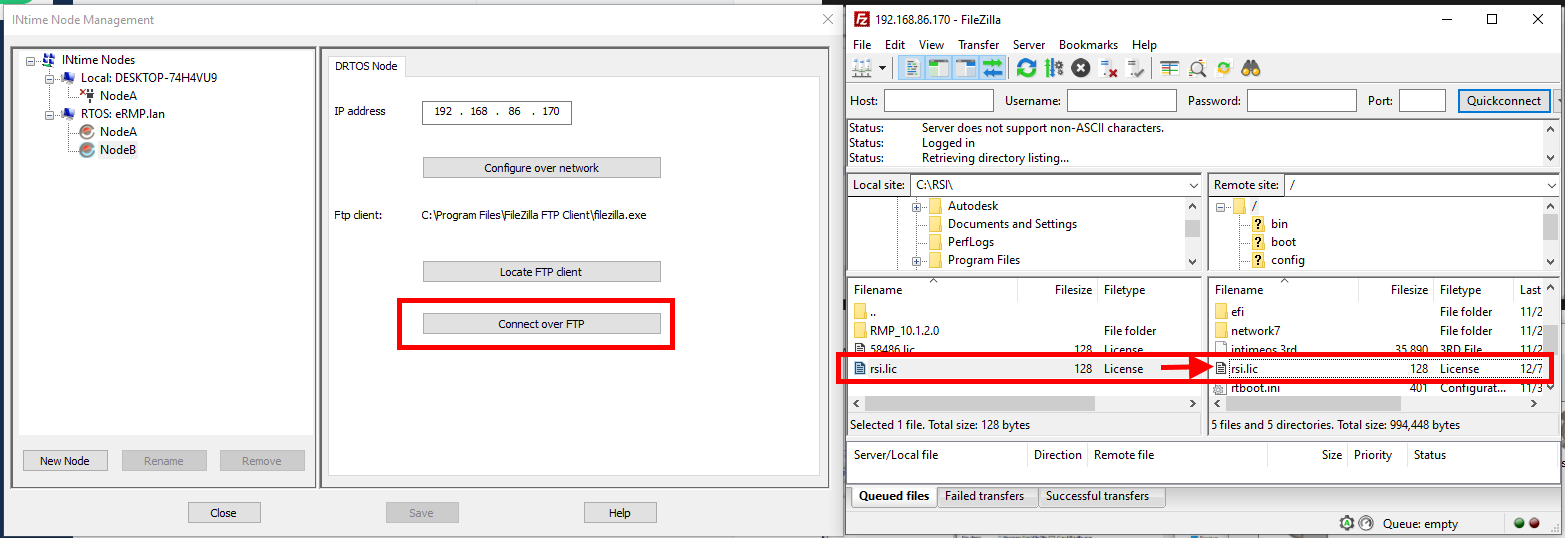
Task: Expand the Autodesk folder in local tree
Action: tap(915, 206)
